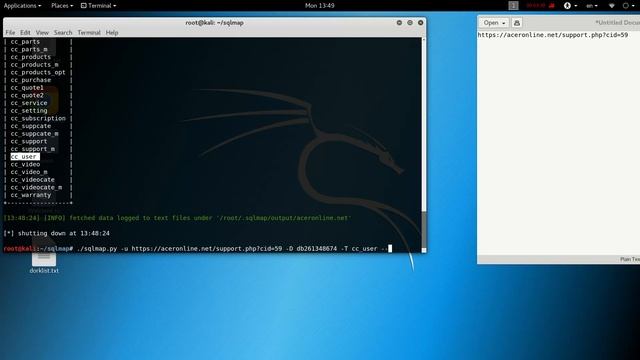Viewport: 640px width, 360px height.
Task: Click the cc_quote1 table row
Action: (x=27, y=88)
